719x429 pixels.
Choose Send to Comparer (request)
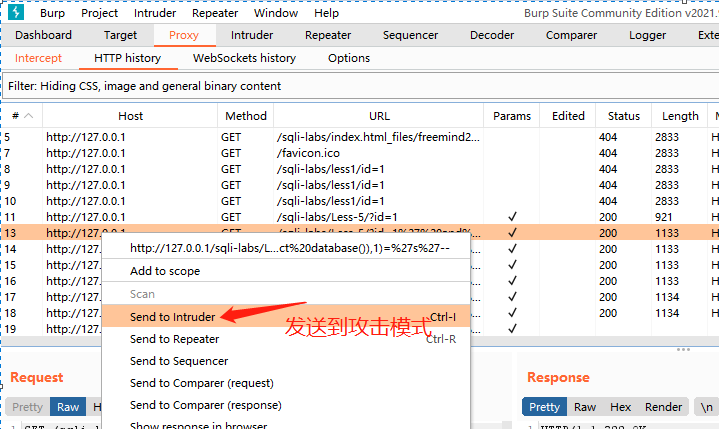point(286,383)
